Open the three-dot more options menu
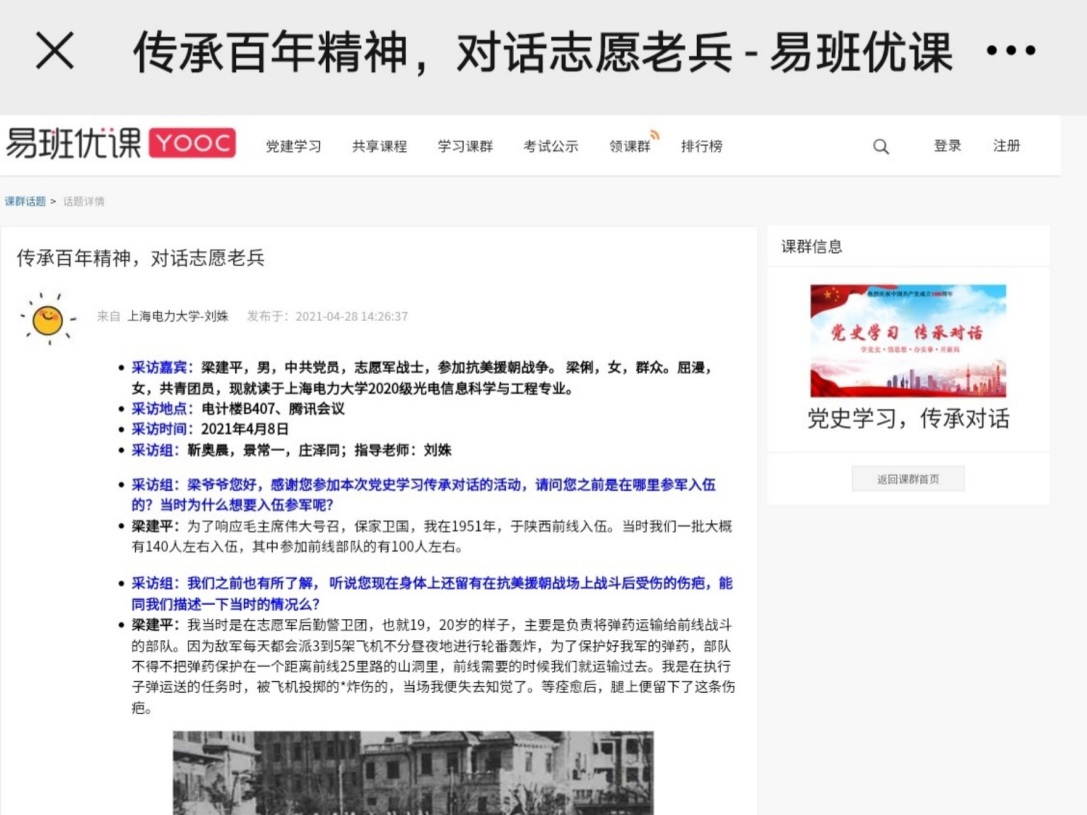The height and width of the screenshot is (815, 1087). coord(1010,51)
